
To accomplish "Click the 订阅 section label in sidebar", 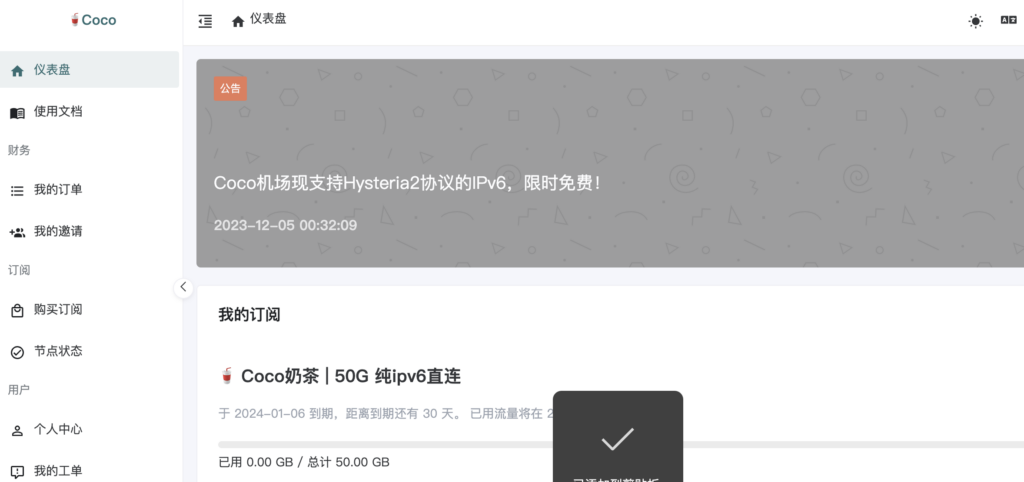I will coord(19,270).
